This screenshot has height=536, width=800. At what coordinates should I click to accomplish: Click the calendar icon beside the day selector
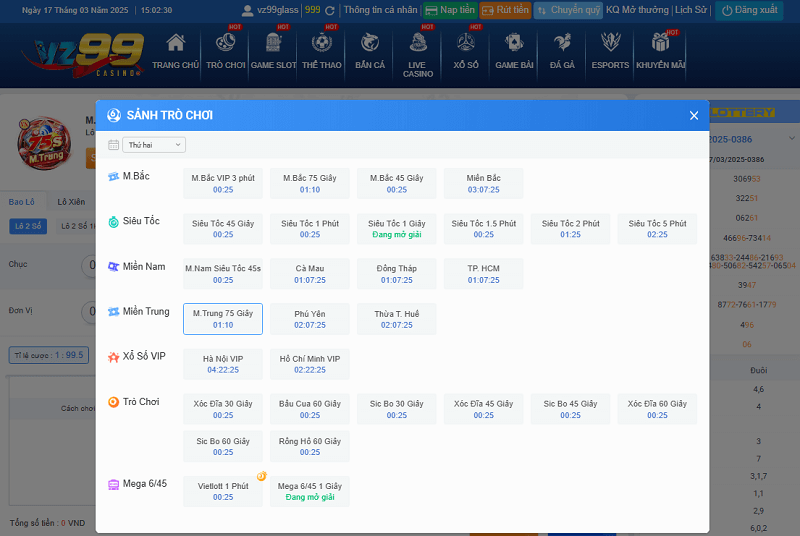click(113, 145)
